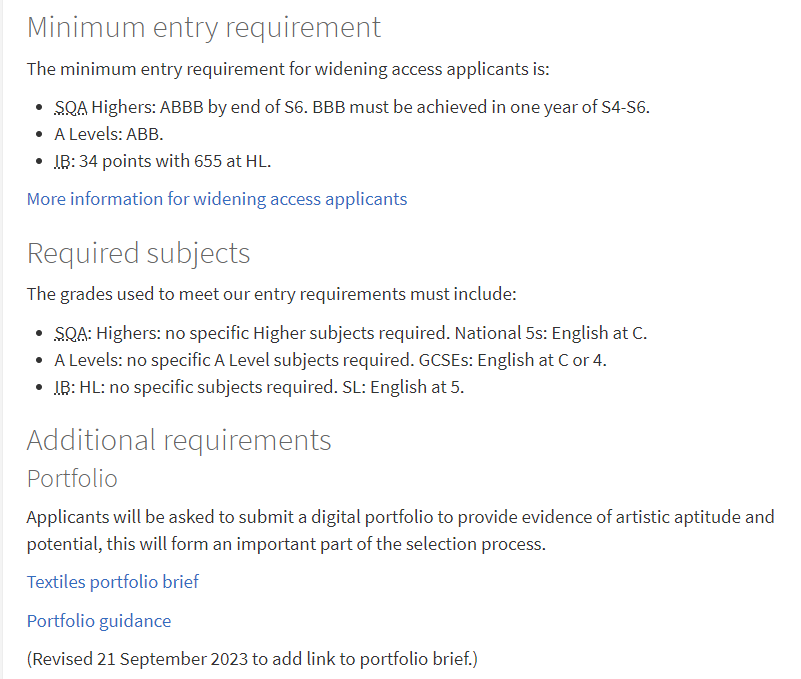801x679 pixels.
Task: Open the 'More information for widening access applicants' link
Action: [217, 199]
